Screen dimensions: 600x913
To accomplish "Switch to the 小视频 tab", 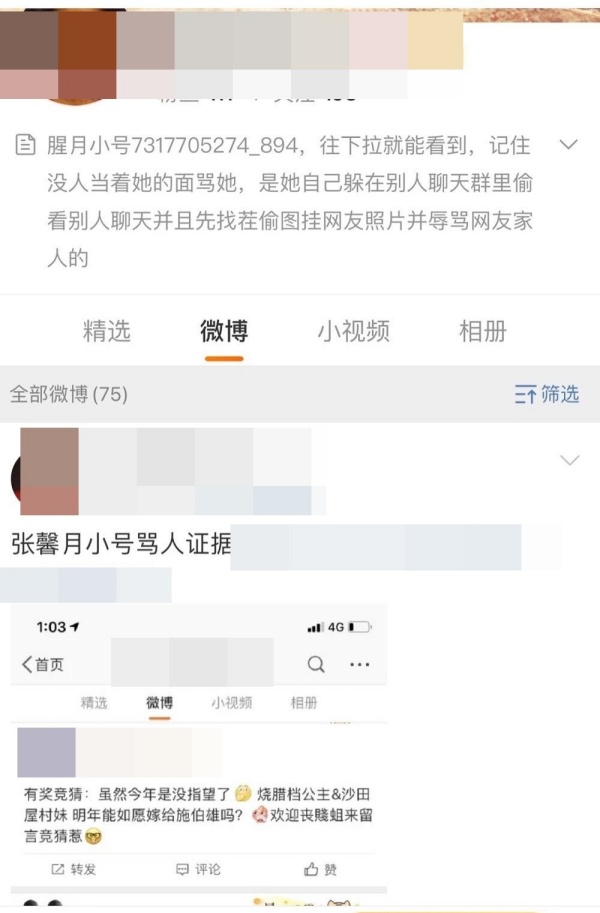I will (354, 331).
